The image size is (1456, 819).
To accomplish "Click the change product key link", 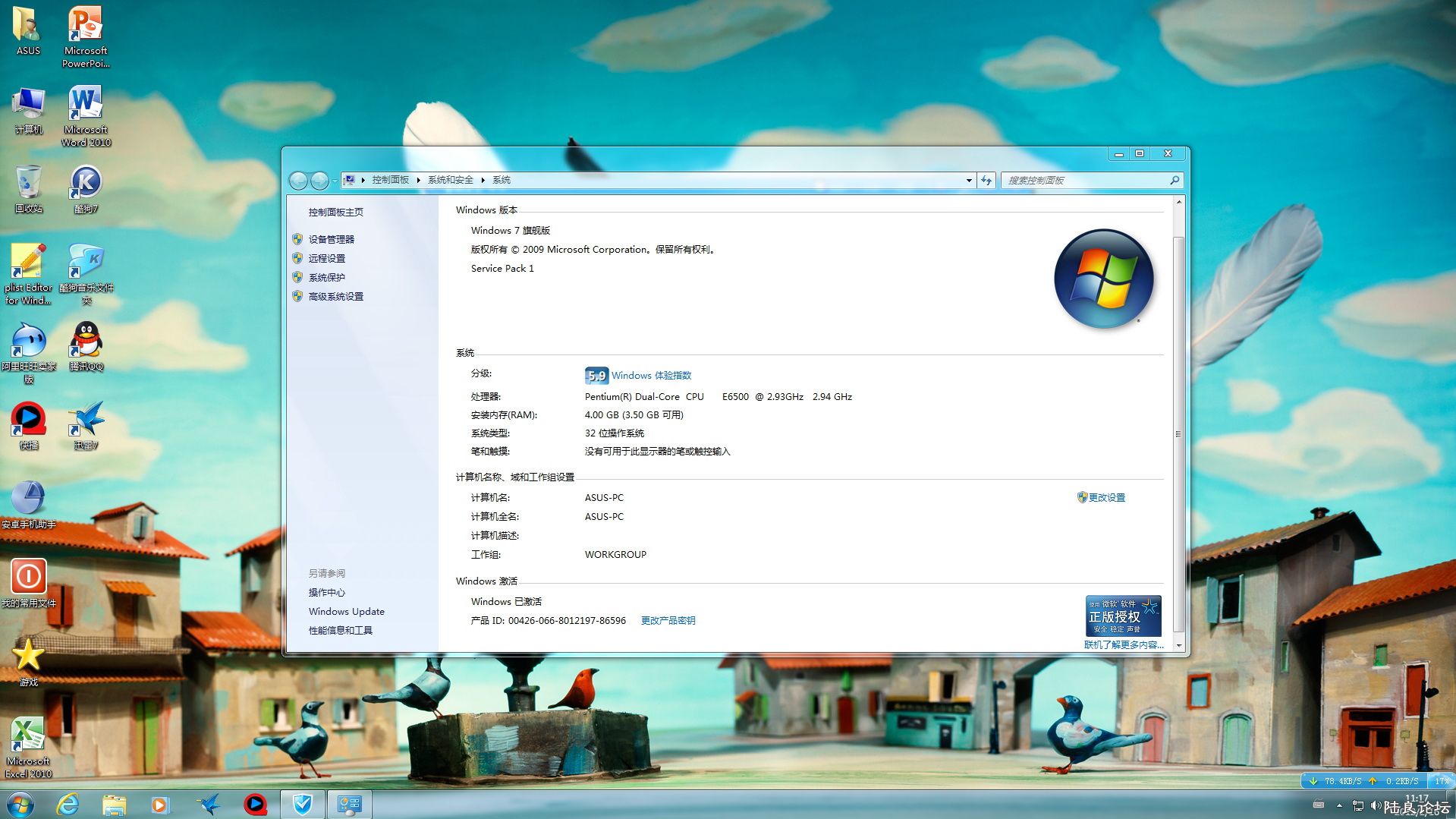I will point(668,621).
